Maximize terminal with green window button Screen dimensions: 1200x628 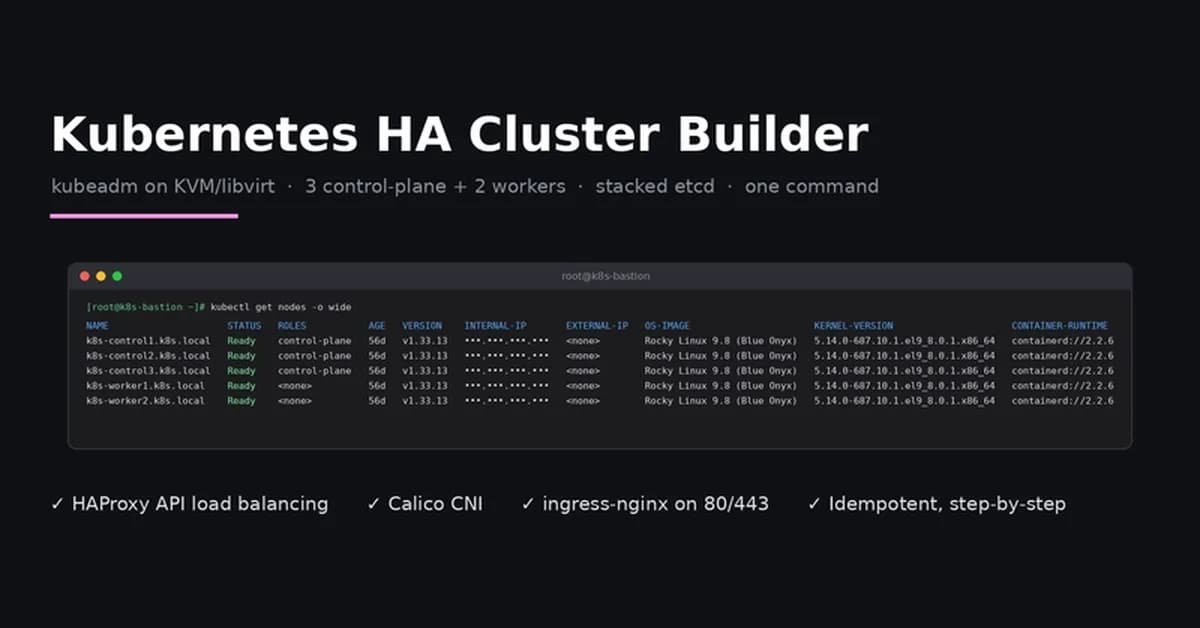click(117, 275)
